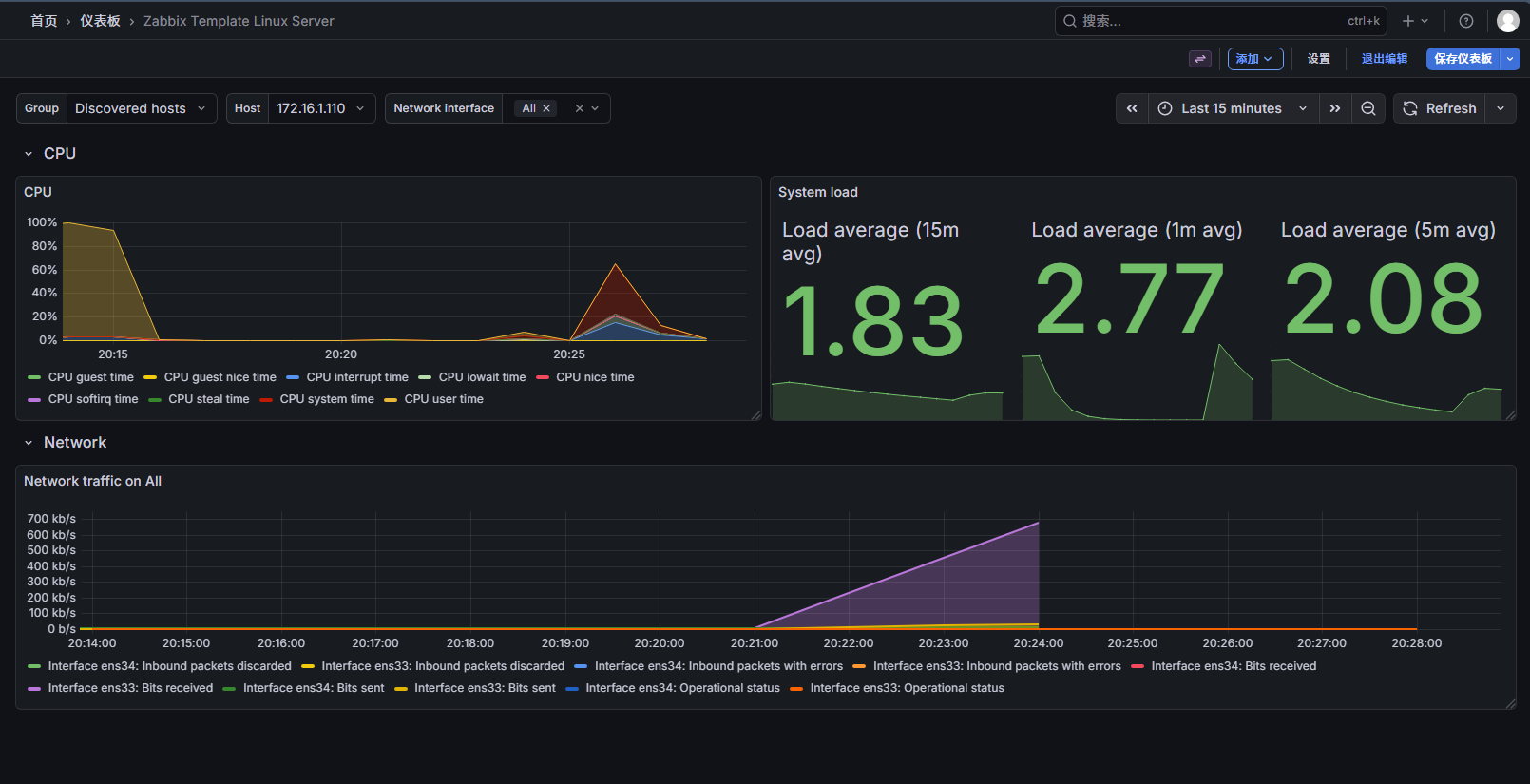
Task: Open the search box magnifier icon
Action: 1070,21
